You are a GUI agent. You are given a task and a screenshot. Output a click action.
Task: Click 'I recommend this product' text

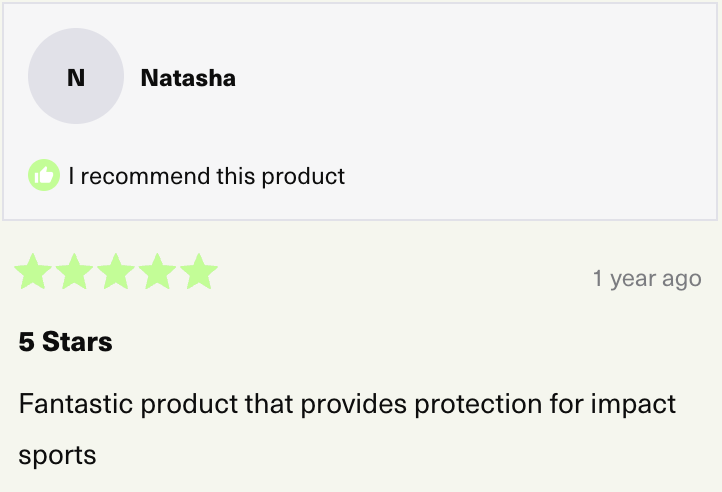click(x=206, y=177)
